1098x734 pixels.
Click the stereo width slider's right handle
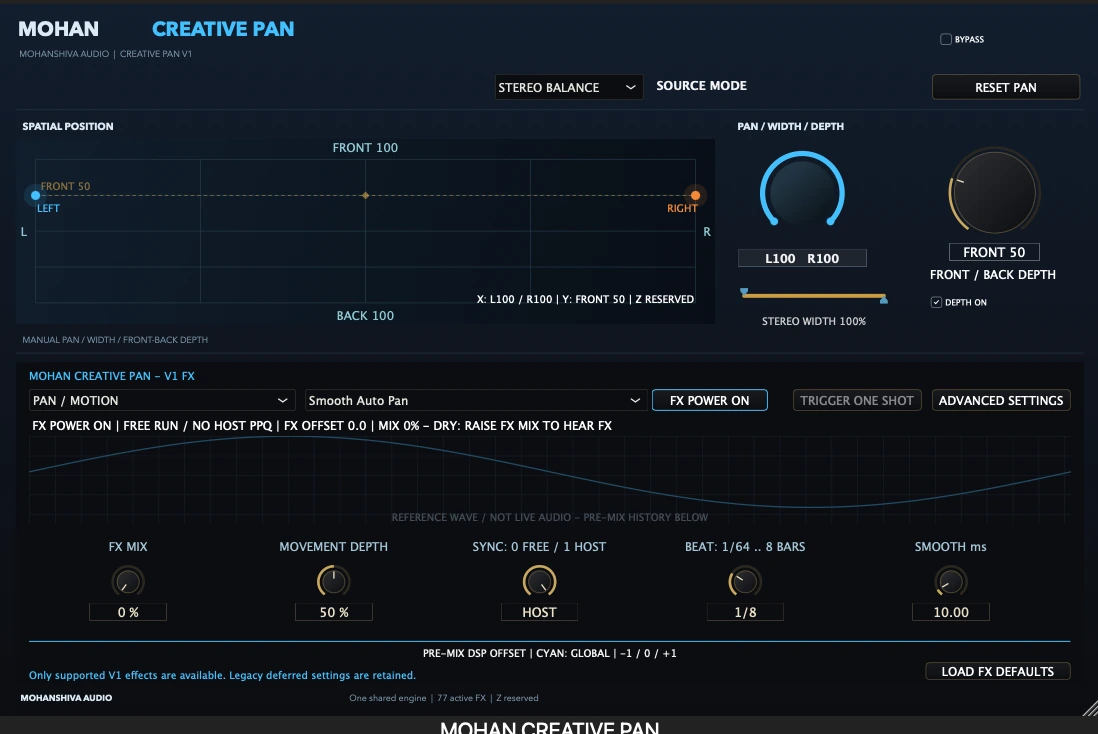884,299
